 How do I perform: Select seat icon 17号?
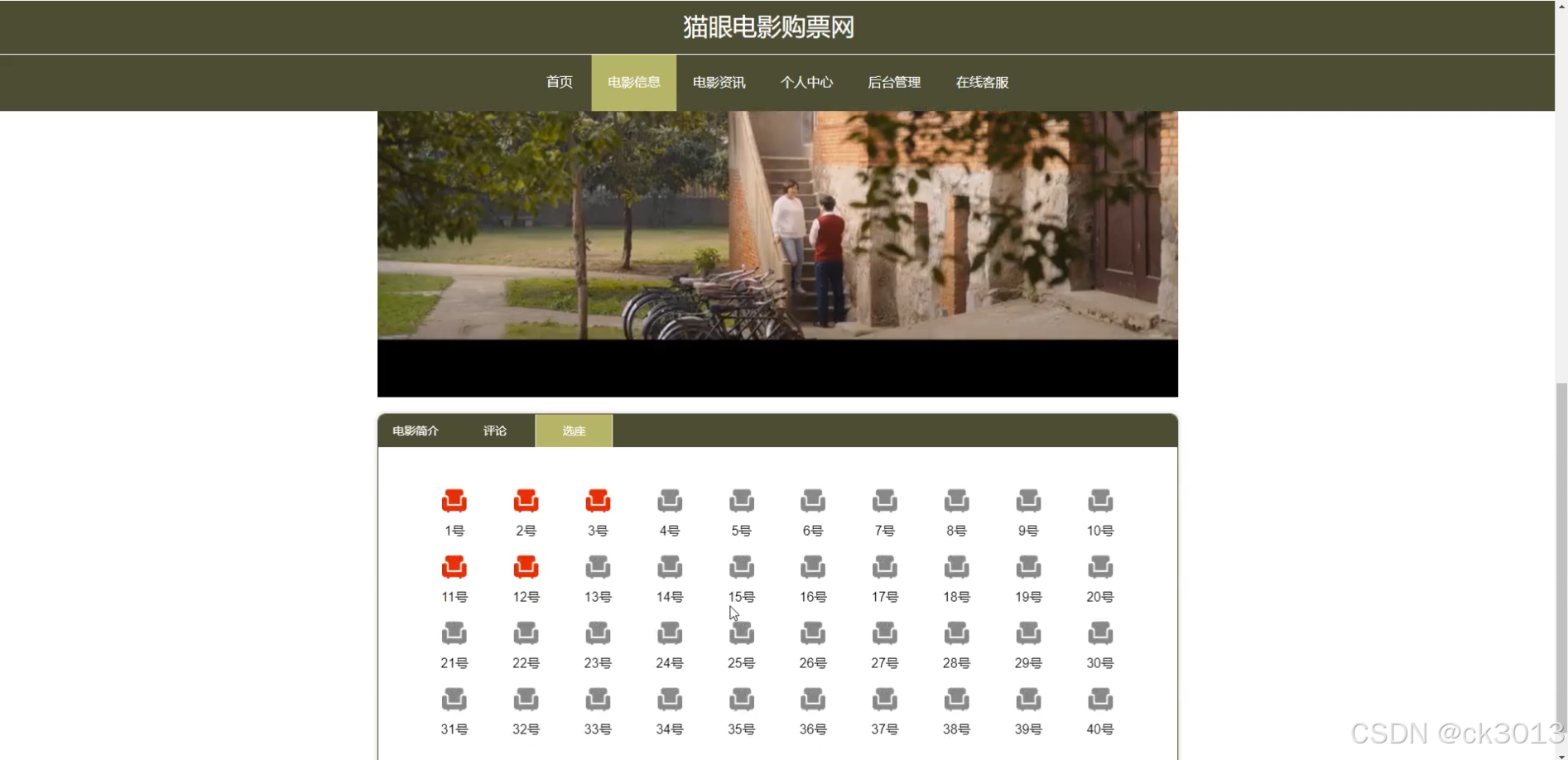coord(885,567)
